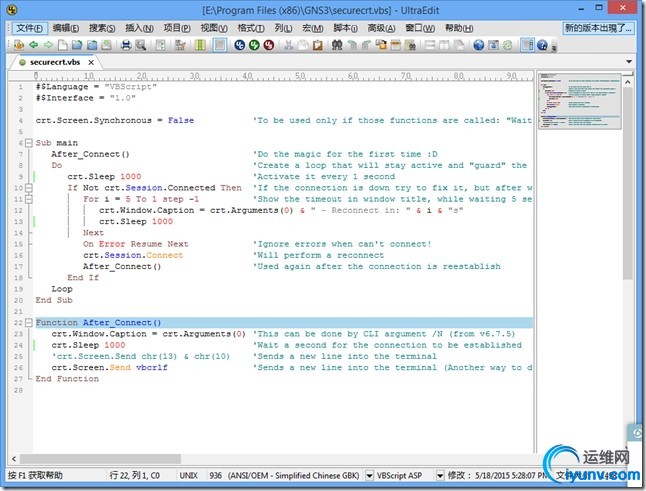Close the securecrt.vbs tab
The width and height of the screenshot is (646, 491).
(x=91, y=63)
